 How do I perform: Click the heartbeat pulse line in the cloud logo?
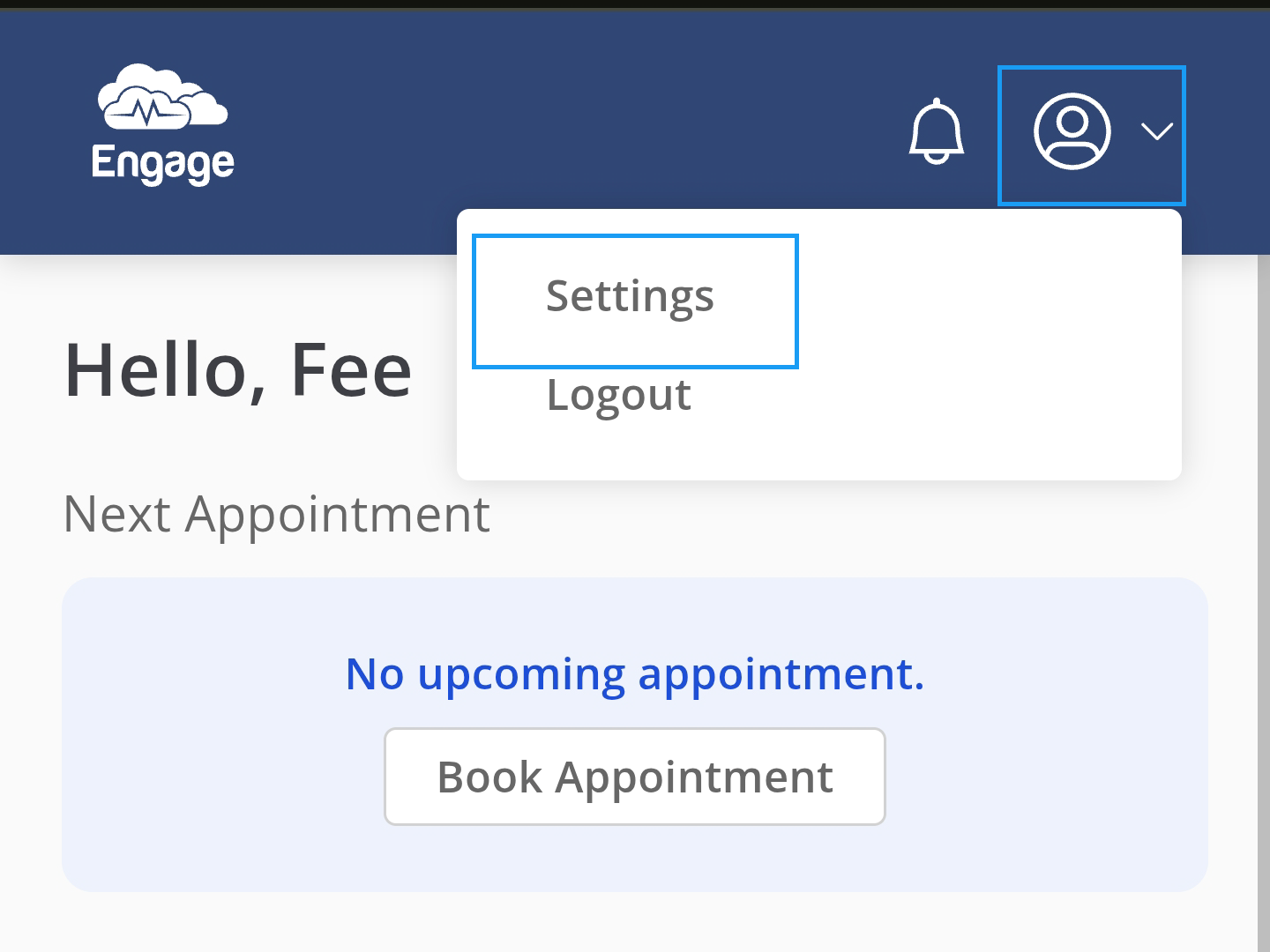(146, 112)
